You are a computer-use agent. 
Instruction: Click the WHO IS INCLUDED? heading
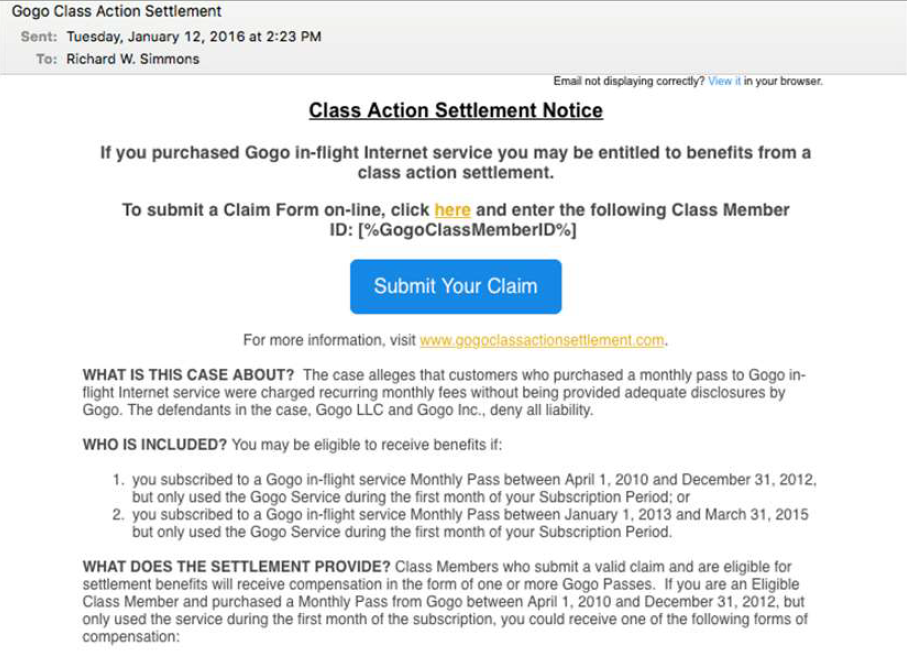[x=154, y=445]
